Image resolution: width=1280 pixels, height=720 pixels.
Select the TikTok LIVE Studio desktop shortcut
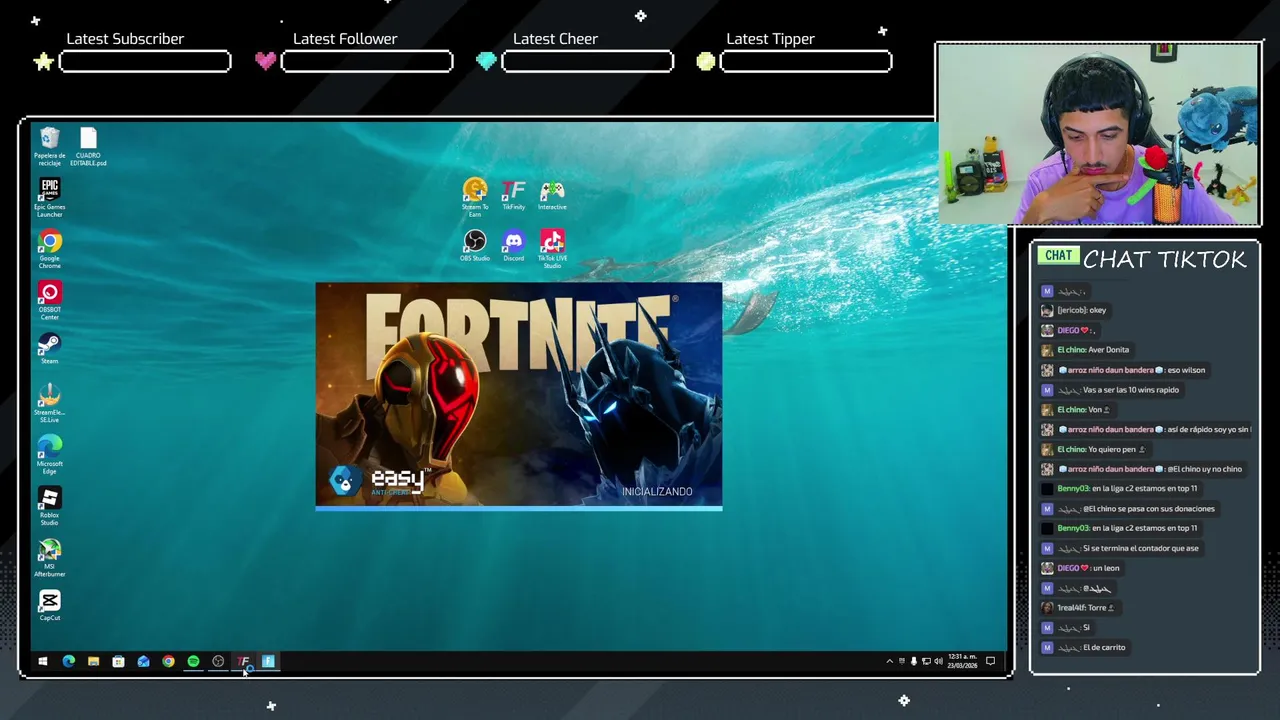pyautogui.click(x=552, y=249)
